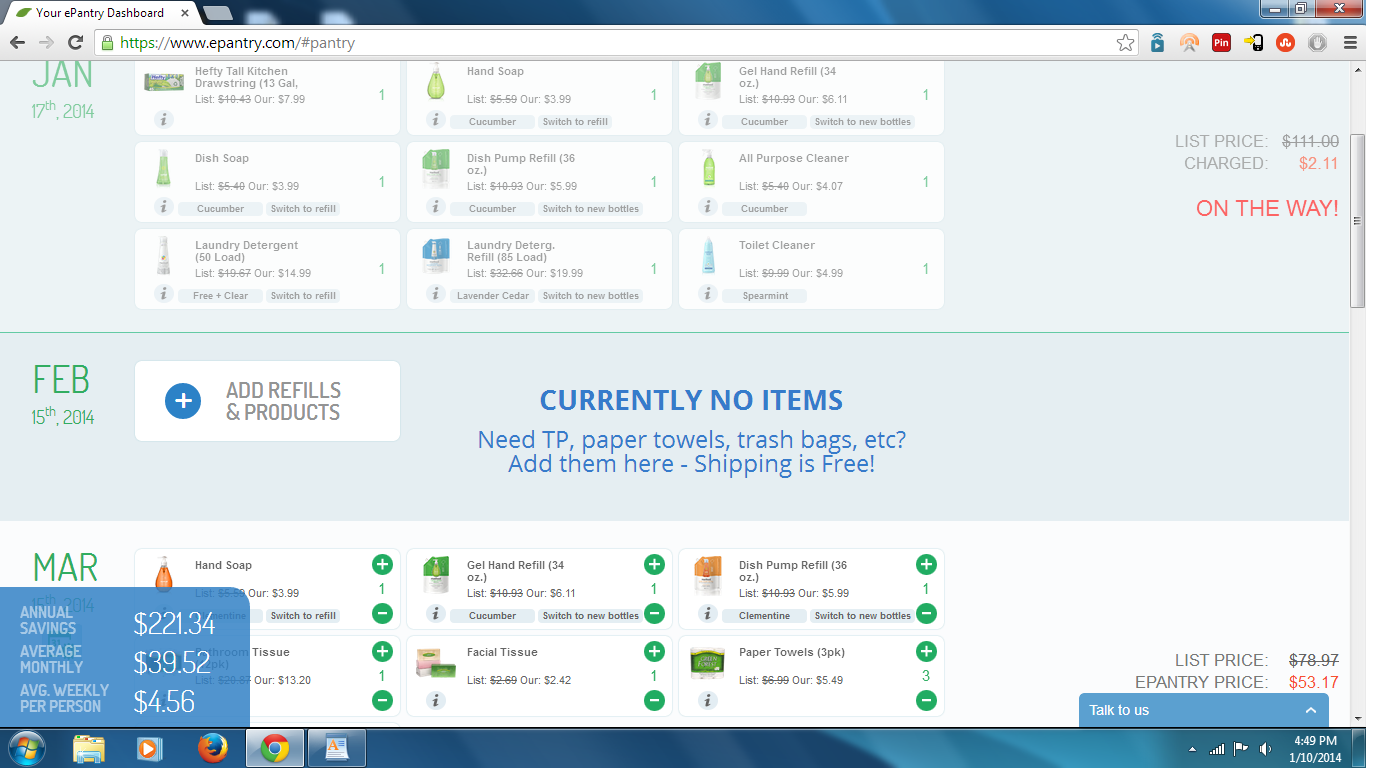Viewport: 1382px width, 768px height.
Task: Bookmark this page with the star icon
Action: coord(1125,43)
